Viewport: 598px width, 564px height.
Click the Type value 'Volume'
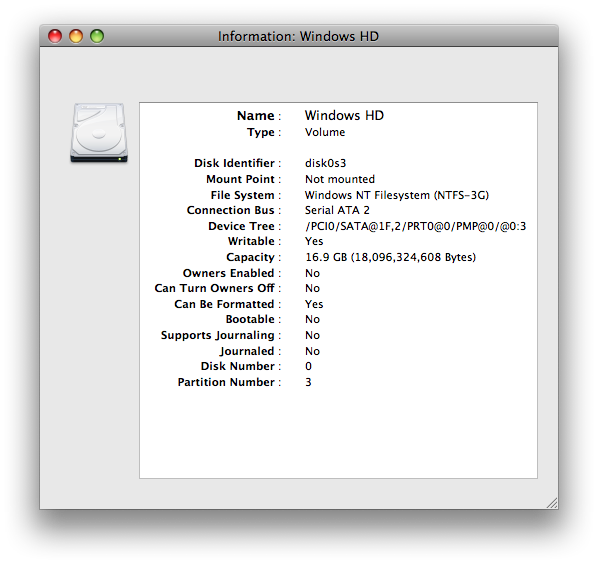point(325,132)
